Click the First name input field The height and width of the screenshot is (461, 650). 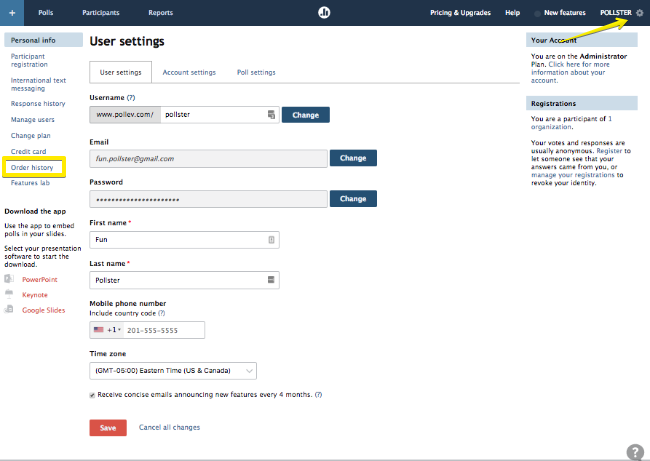[x=184, y=240]
